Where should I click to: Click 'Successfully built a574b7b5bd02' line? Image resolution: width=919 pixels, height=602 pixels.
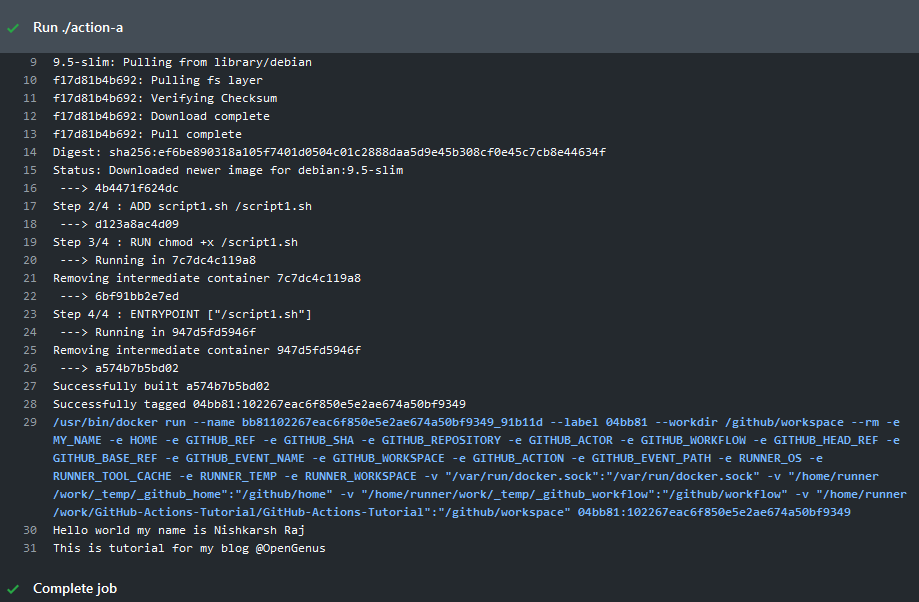point(161,386)
